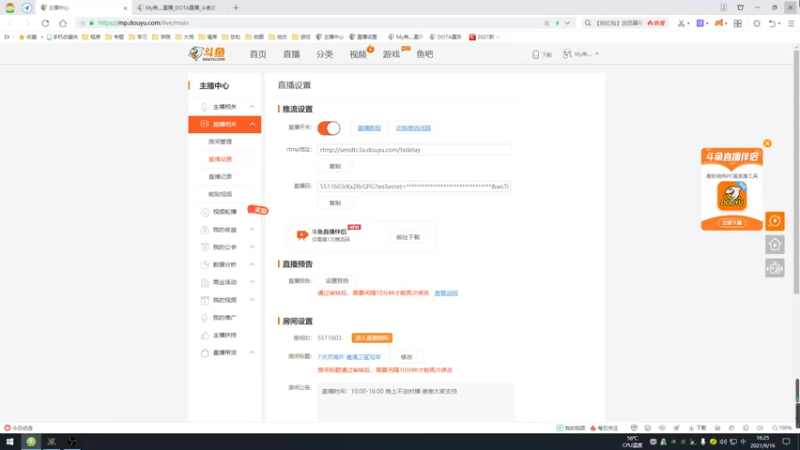The height and width of the screenshot is (450, 800).
Task: Open the 直播 nav item
Action: point(291,54)
